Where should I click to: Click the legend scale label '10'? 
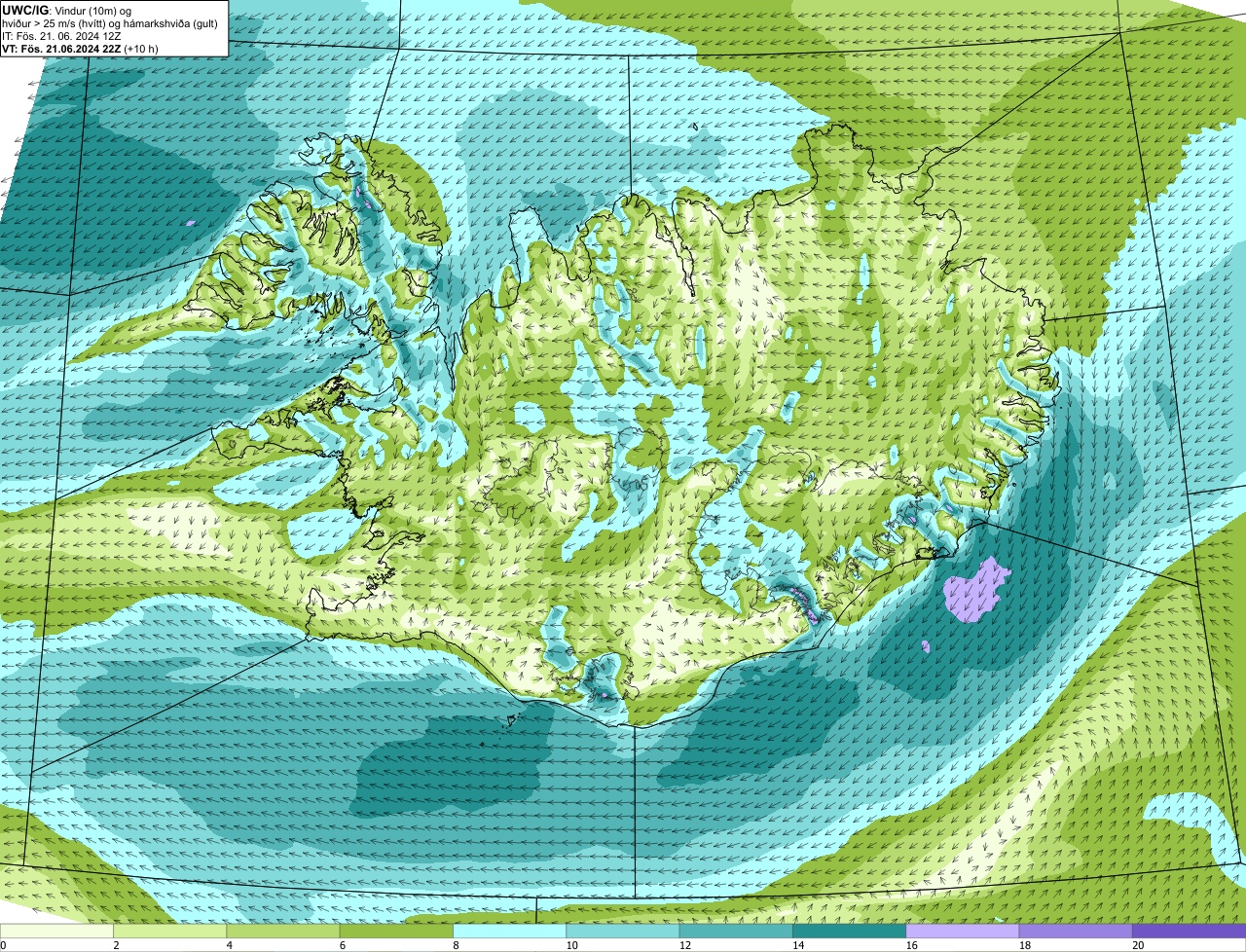[571, 945]
